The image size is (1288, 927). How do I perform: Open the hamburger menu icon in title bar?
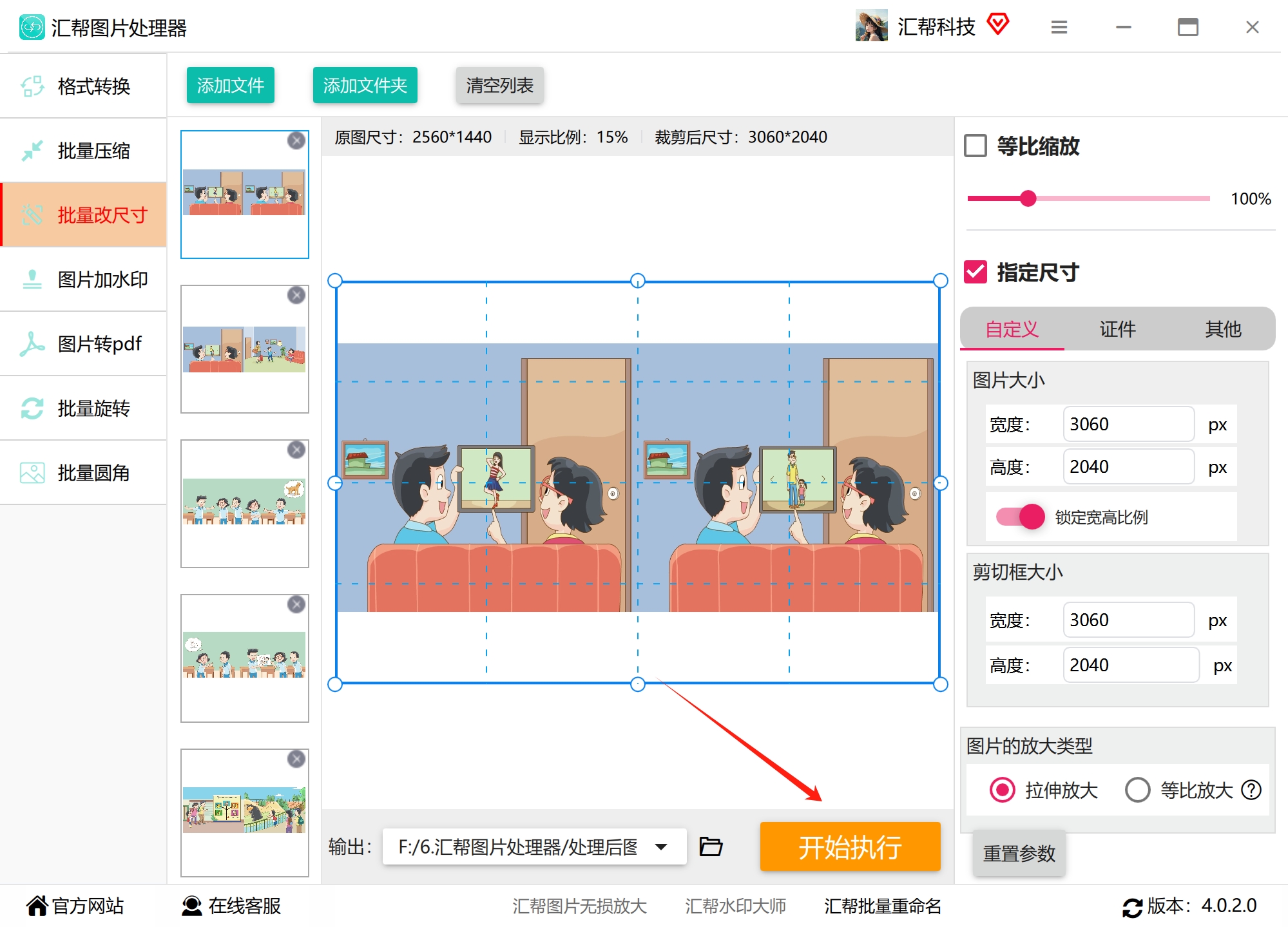tap(1059, 27)
